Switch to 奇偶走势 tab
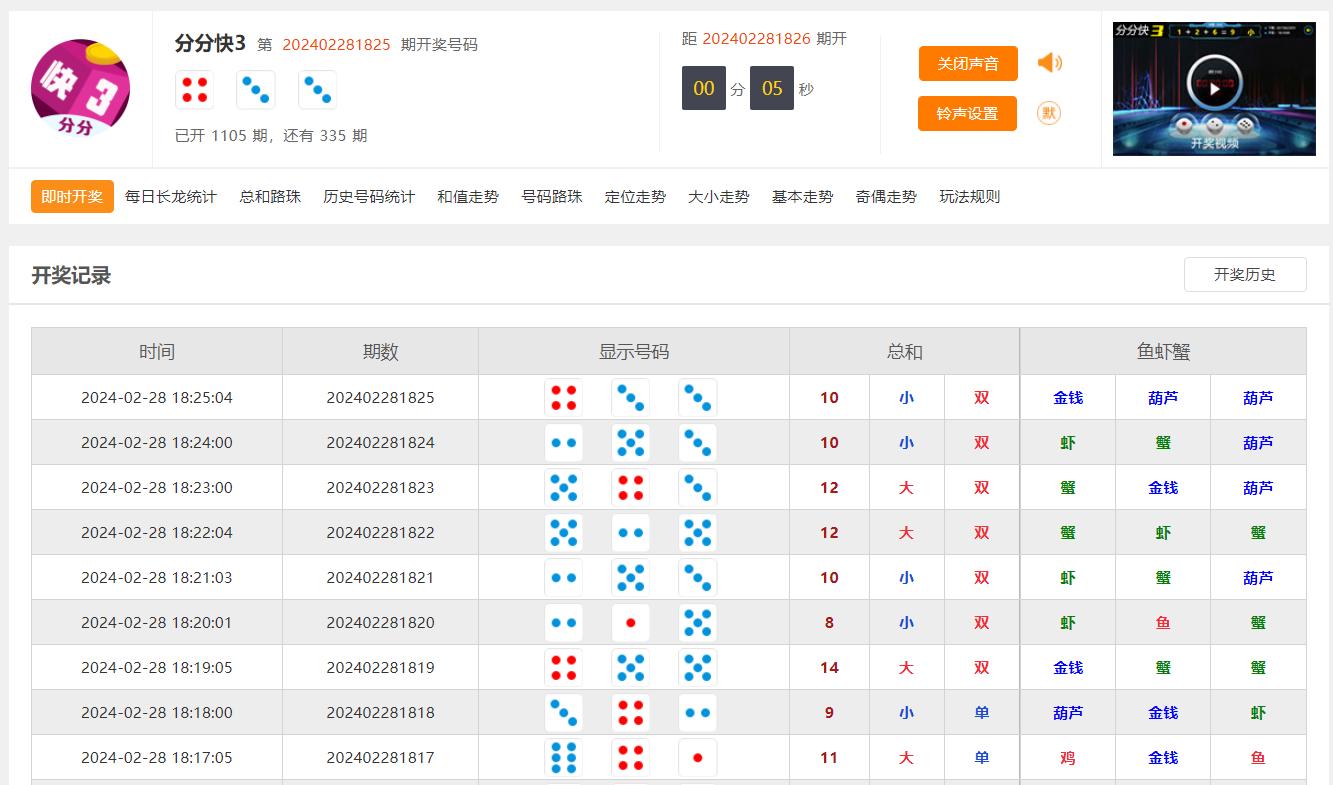This screenshot has width=1333, height=785. (886, 197)
